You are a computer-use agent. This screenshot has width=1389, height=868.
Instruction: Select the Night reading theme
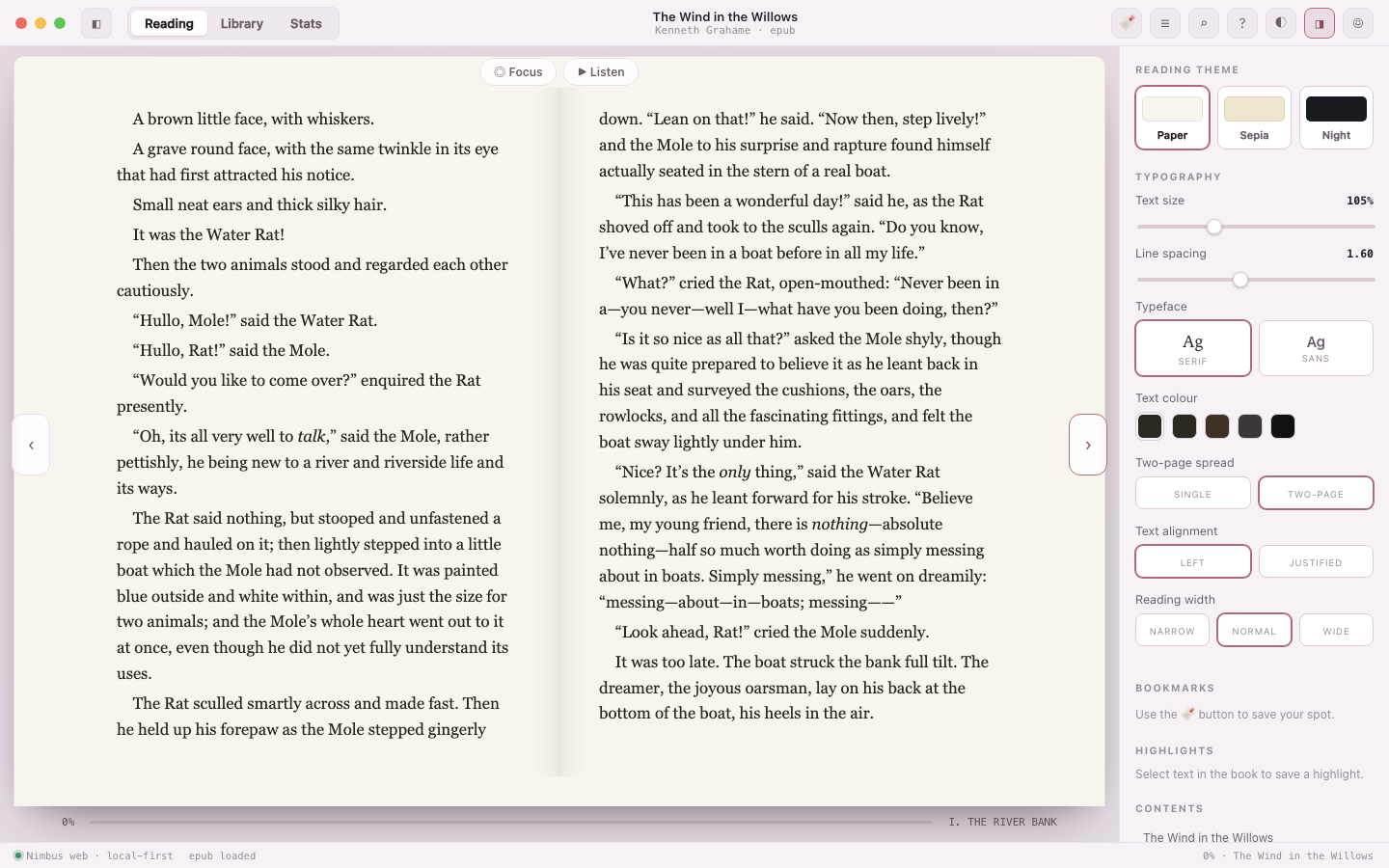[1336, 118]
